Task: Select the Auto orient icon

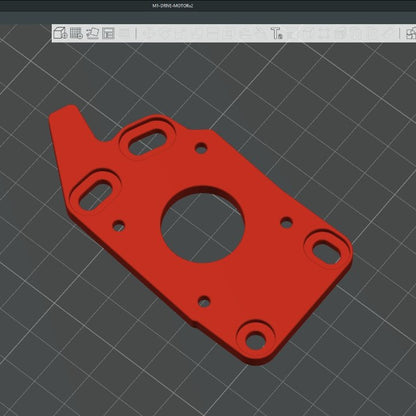Action: pyautogui.click(x=92, y=33)
